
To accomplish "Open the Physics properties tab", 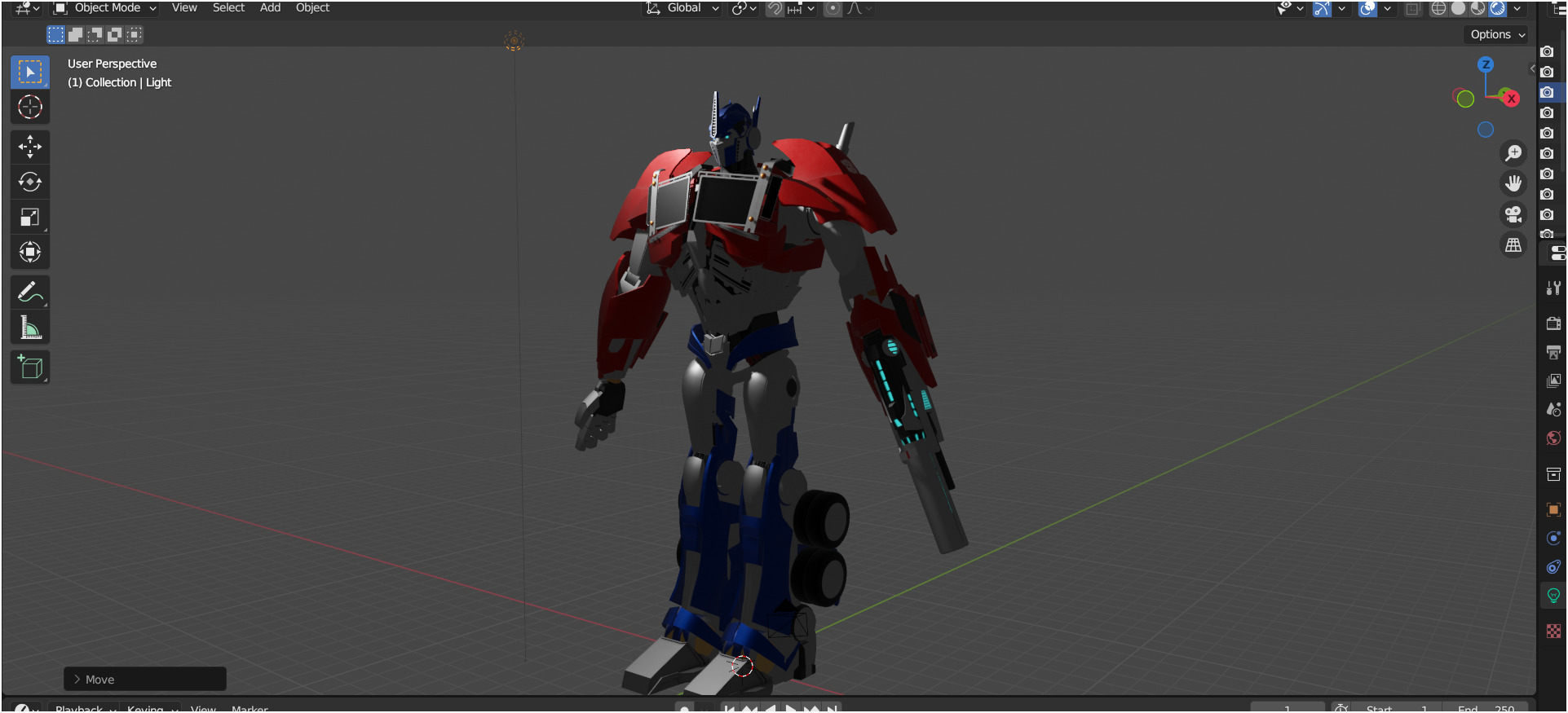I will [x=1553, y=539].
